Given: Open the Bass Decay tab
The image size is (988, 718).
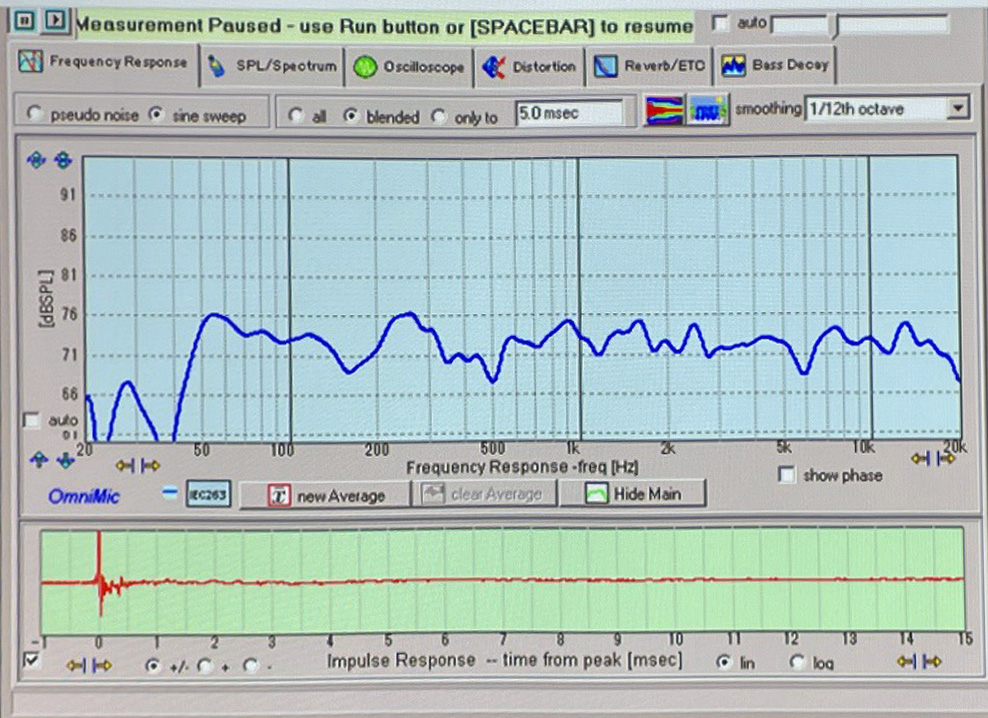Looking at the screenshot, I should click(x=777, y=66).
